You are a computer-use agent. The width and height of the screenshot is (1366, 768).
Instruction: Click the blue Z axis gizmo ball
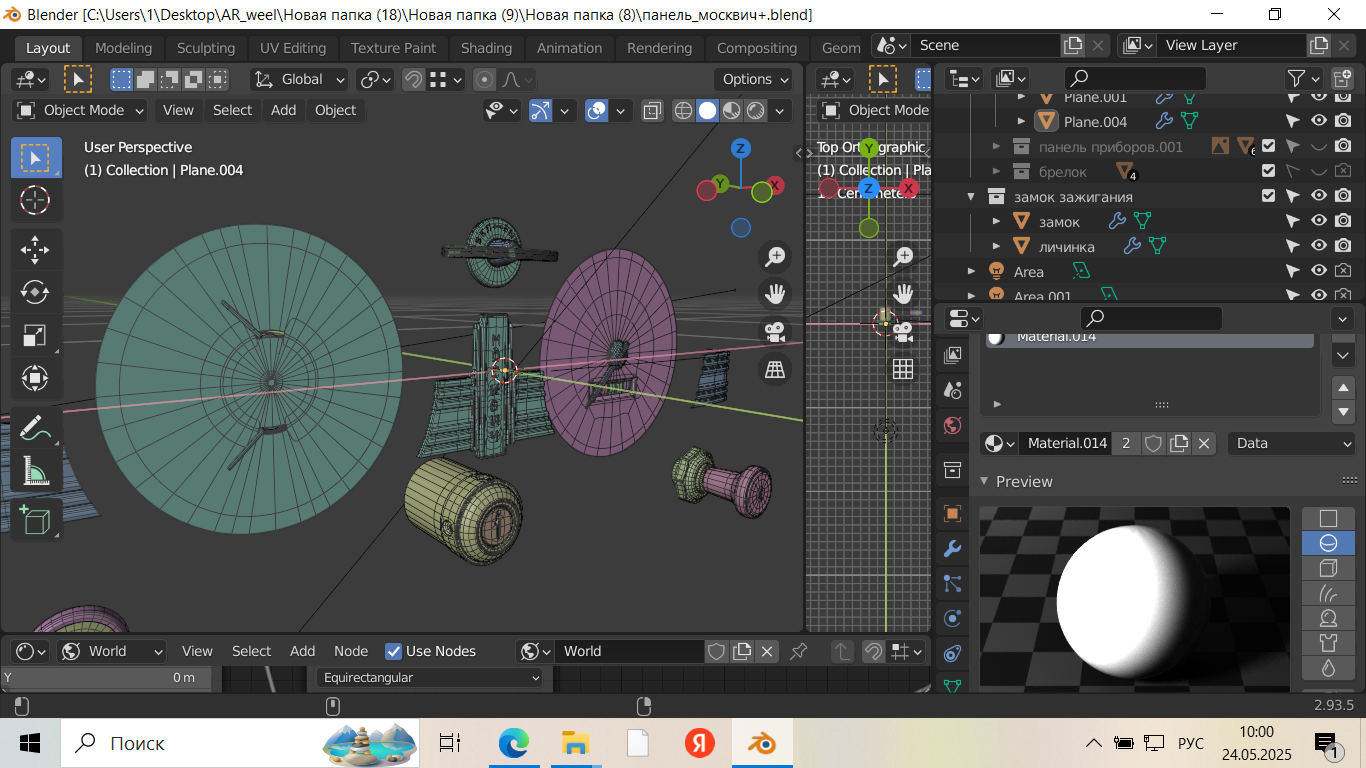[x=741, y=149]
